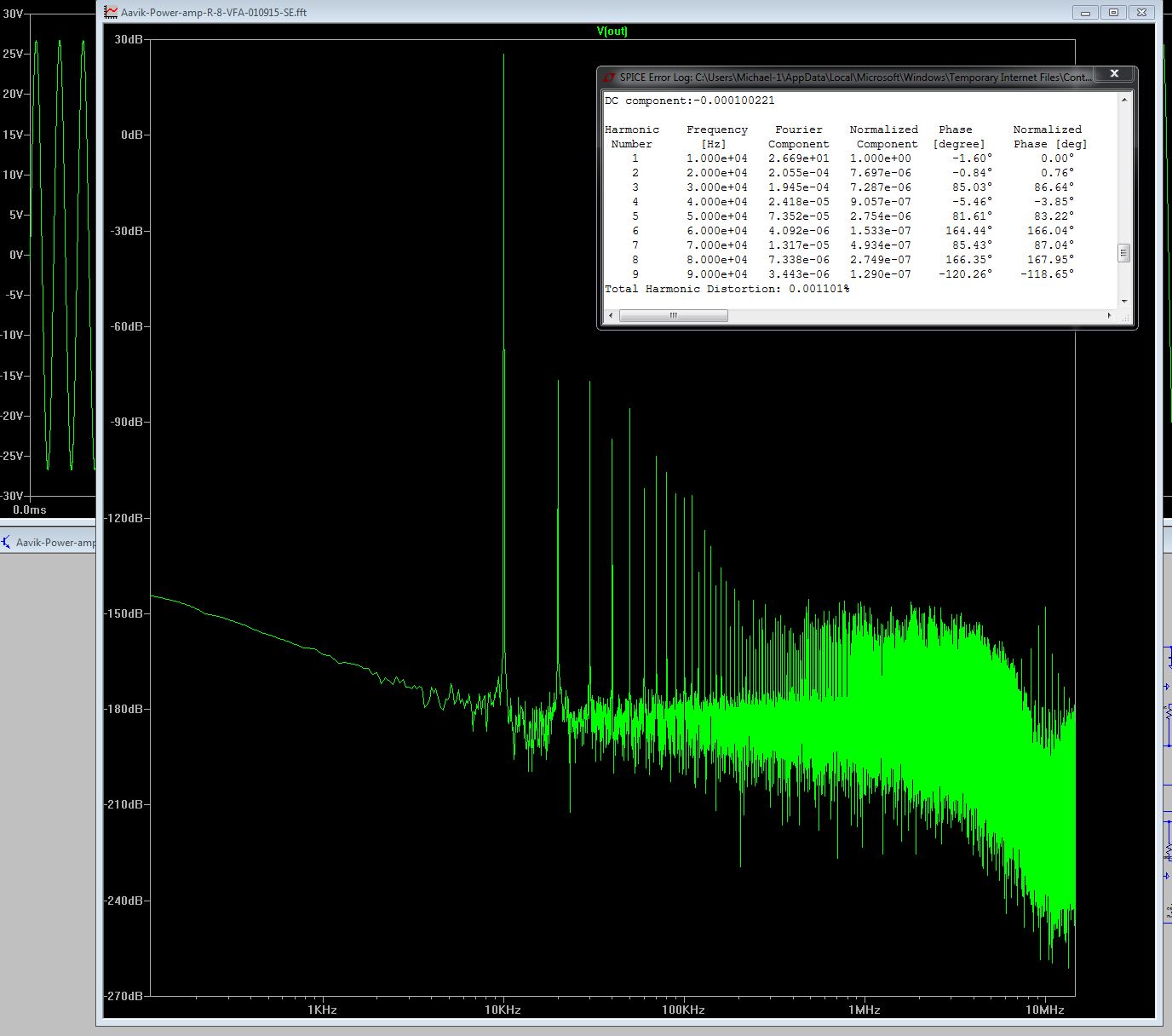
Task: Click the 0dB label on FFT vertical axis
Action: 131,135
